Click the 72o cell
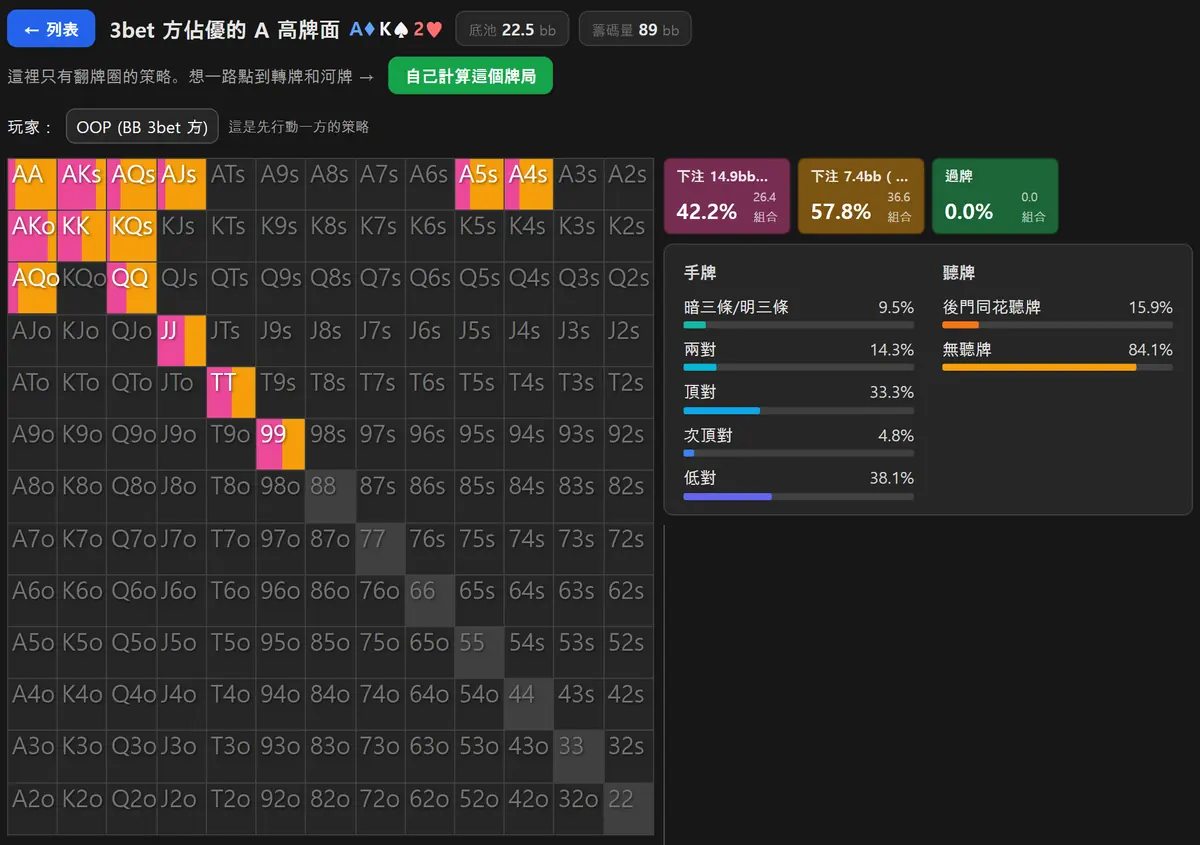 pos(380,808)
